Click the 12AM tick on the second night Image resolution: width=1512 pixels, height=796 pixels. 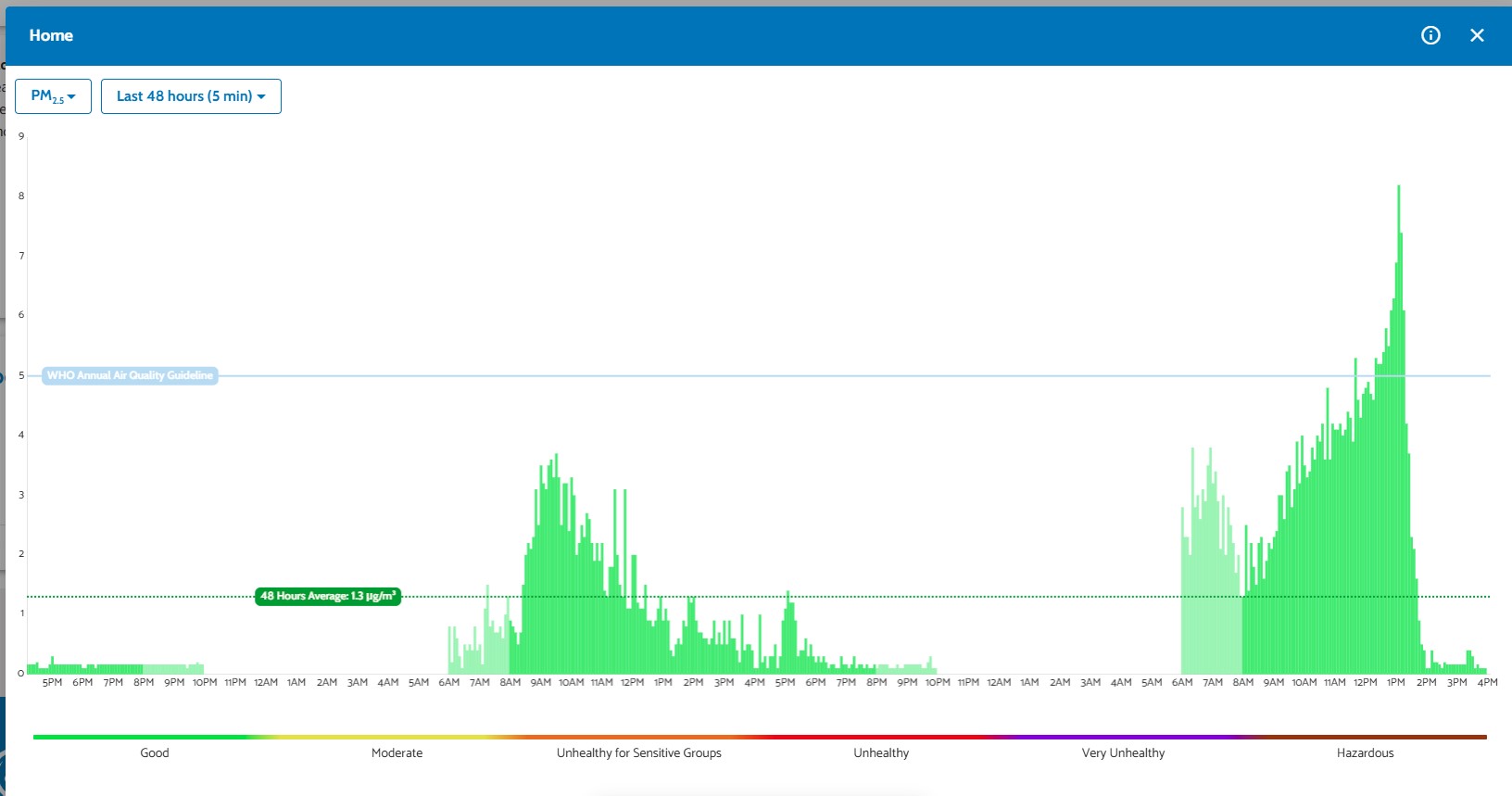999,682
